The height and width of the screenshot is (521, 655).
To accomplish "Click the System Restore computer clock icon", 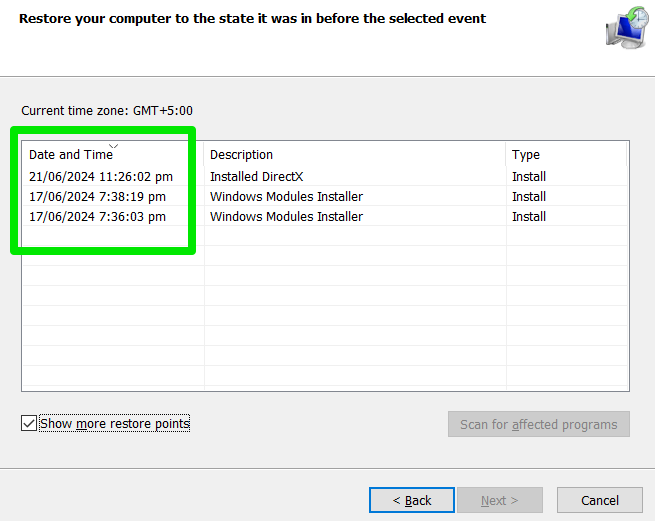I will pos(627,28).
